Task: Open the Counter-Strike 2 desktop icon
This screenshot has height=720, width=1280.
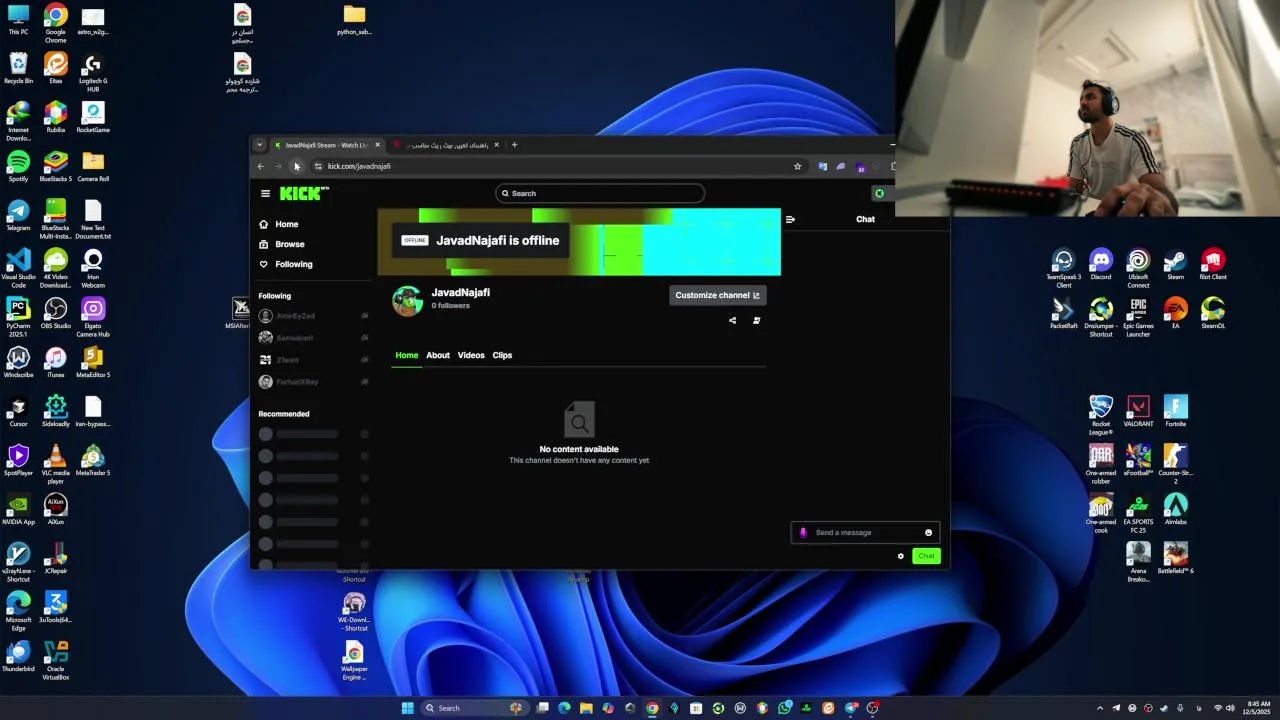Action: coord(1176,465)
